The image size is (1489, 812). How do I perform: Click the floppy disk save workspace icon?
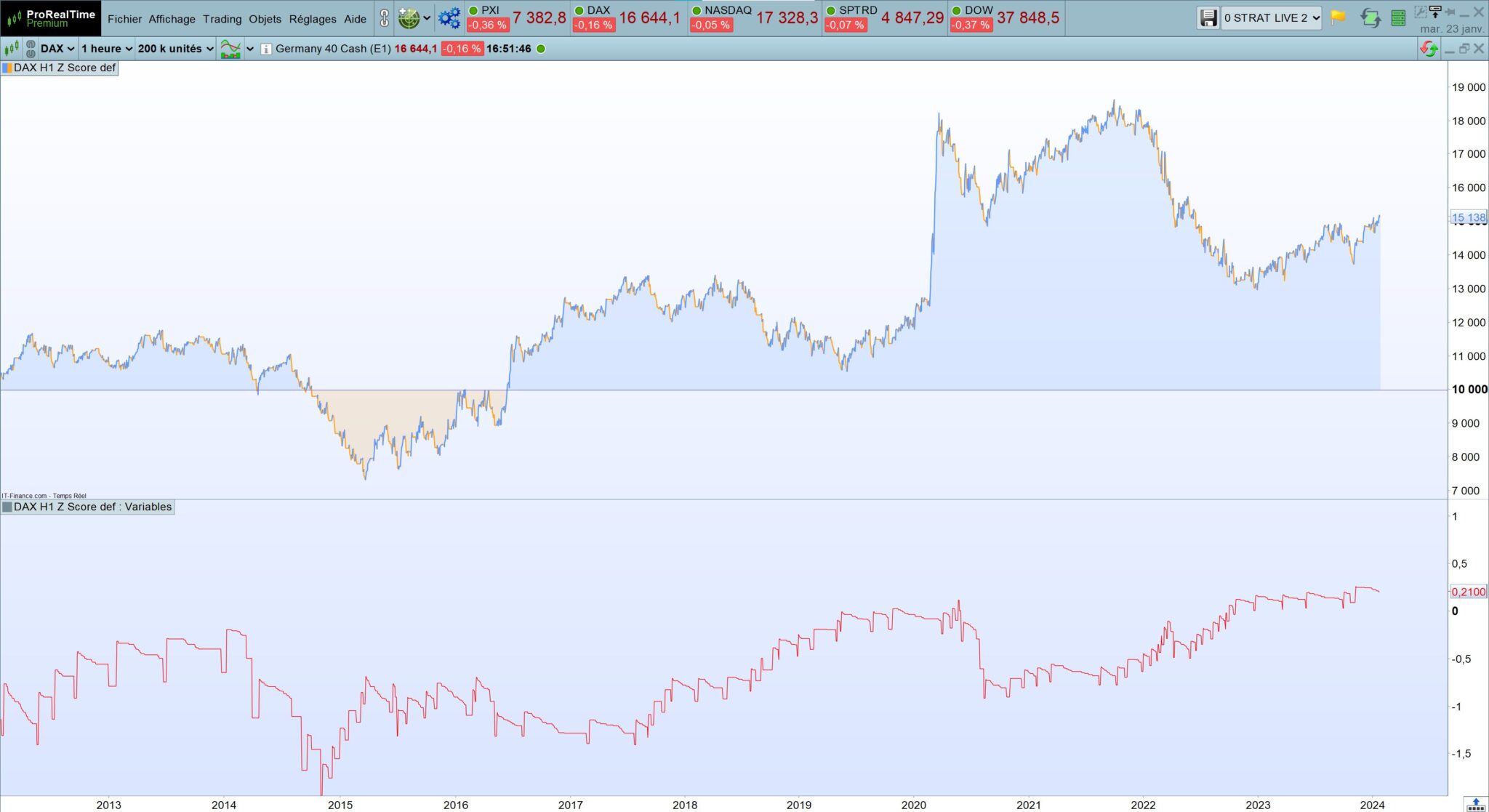(1208, 18)
